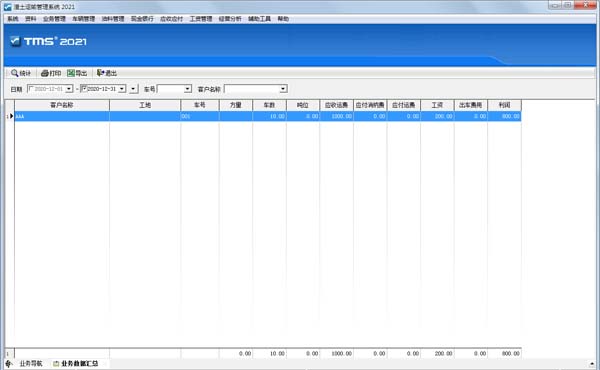Click the 应收运费 column header
This screenshot has height=370, width=600.
[336, 105]
